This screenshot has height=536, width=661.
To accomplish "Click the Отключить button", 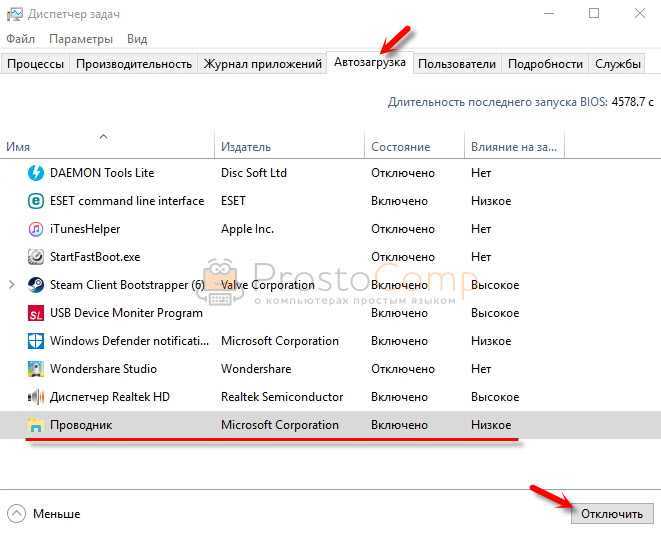I will click(612, 514).
